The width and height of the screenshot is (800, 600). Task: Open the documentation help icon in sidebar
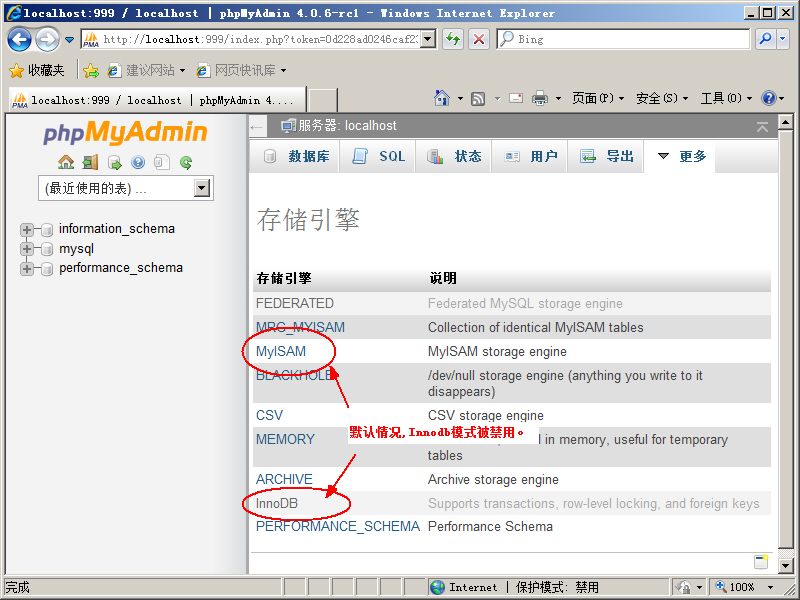[x=138, y=162]
